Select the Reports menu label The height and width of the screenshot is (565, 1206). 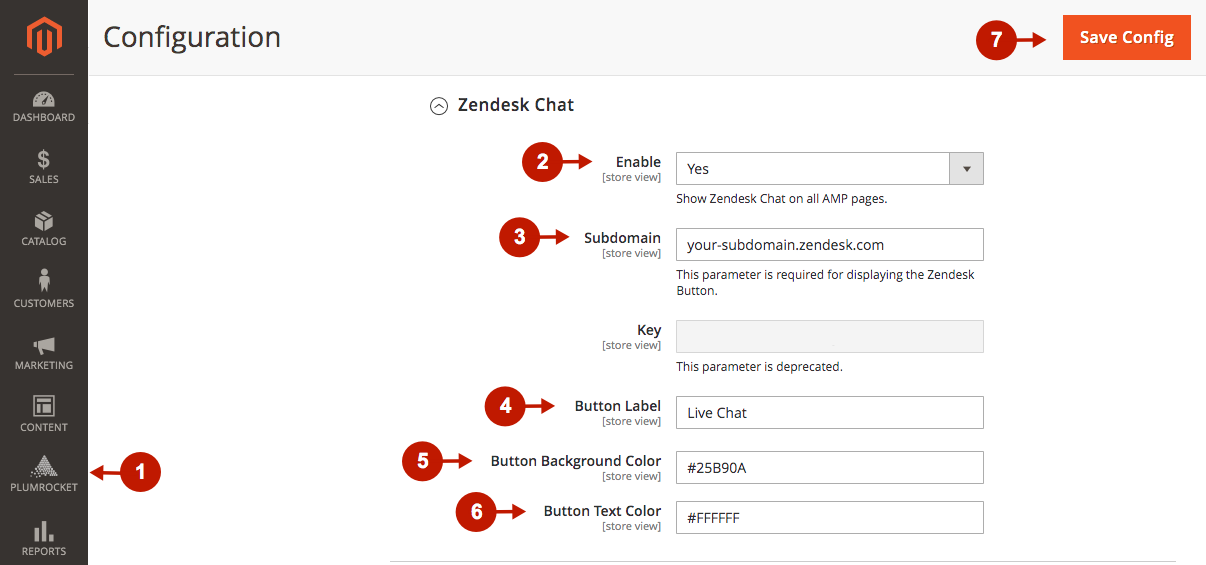tap(44, 551)
